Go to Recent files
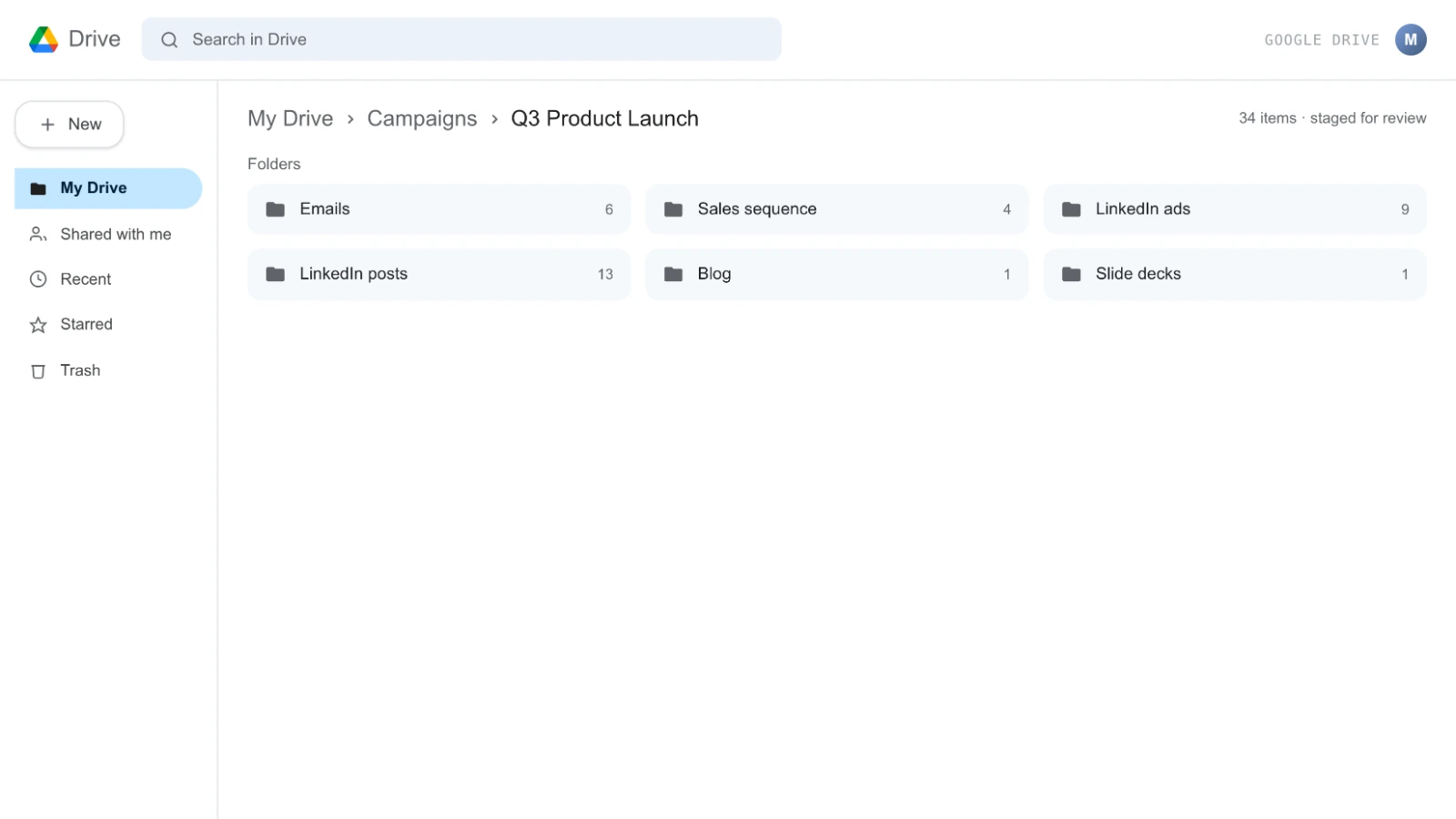1456x819 pixels. click(108, 279)
